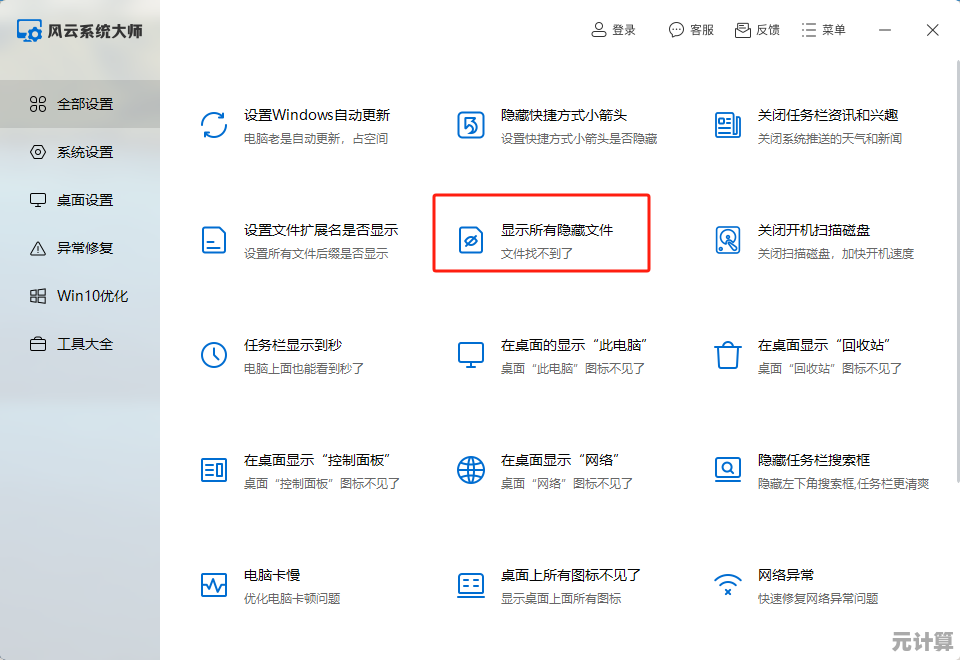Image resolution: width=960 pixels, height=660 pixels.
Task: Click description 快速修复网络异常问题
Action: click(x=818, y=599)
